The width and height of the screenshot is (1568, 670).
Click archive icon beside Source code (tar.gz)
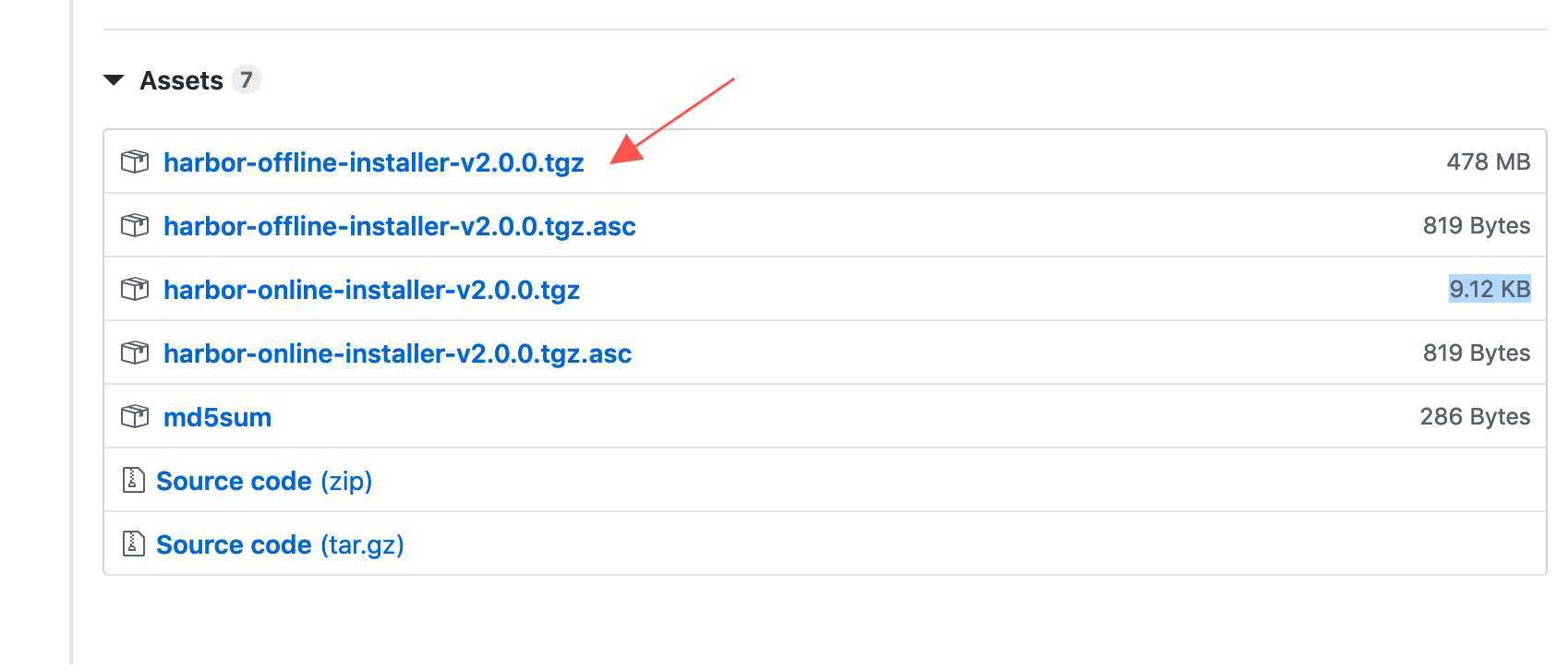(x=134, y=544)
